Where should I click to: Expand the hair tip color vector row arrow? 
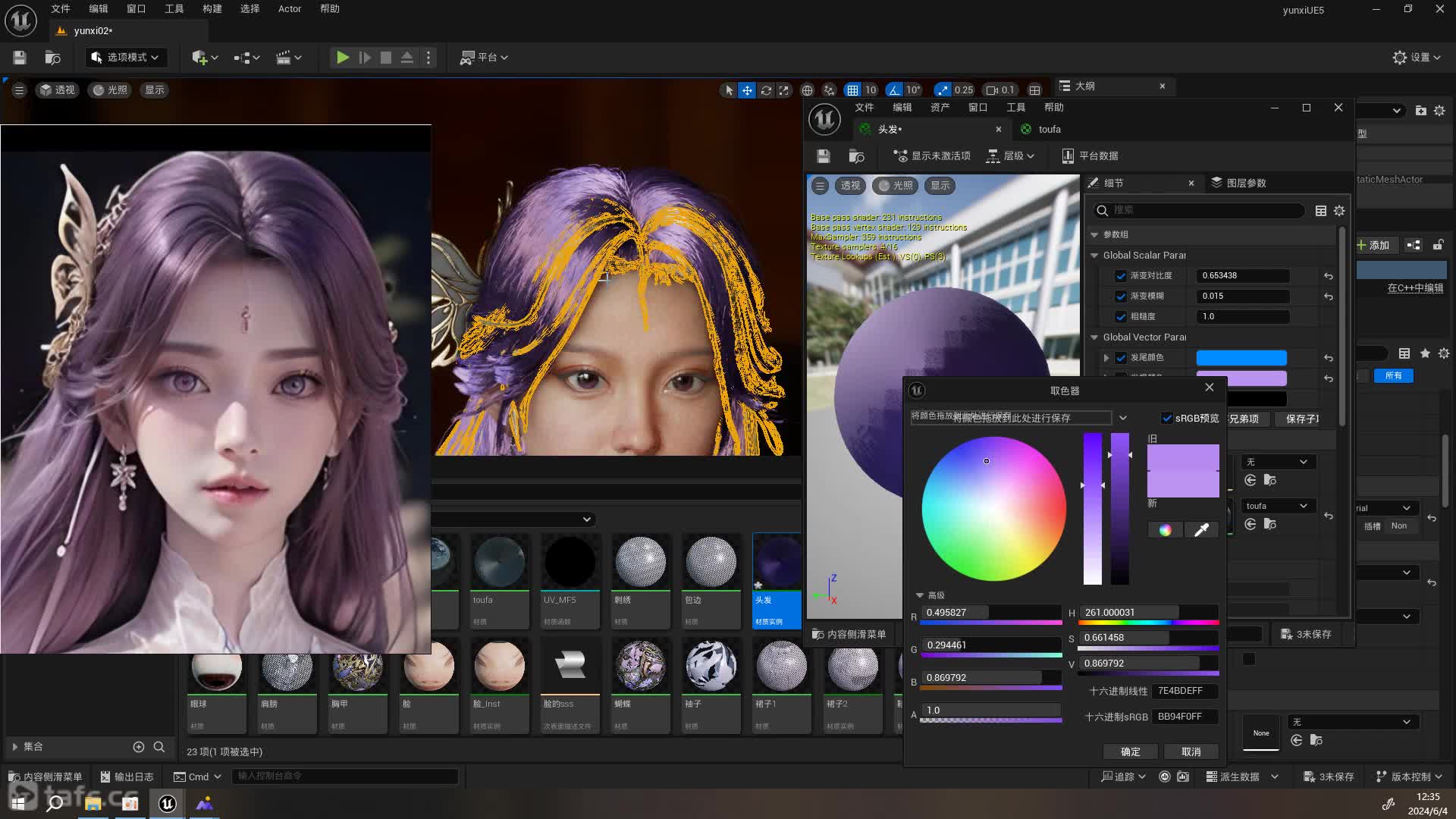(x=1106, y=358)
